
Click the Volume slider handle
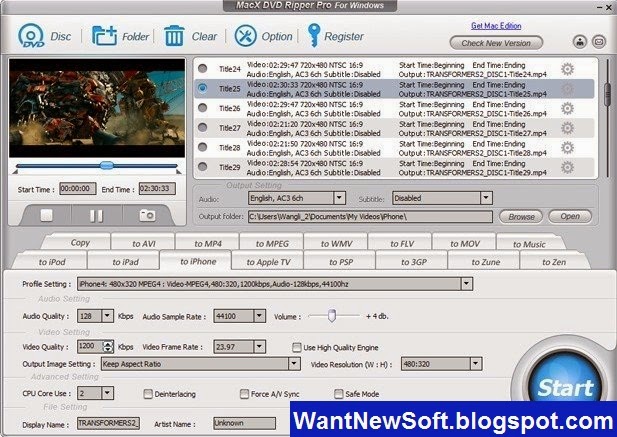[332, 315]
